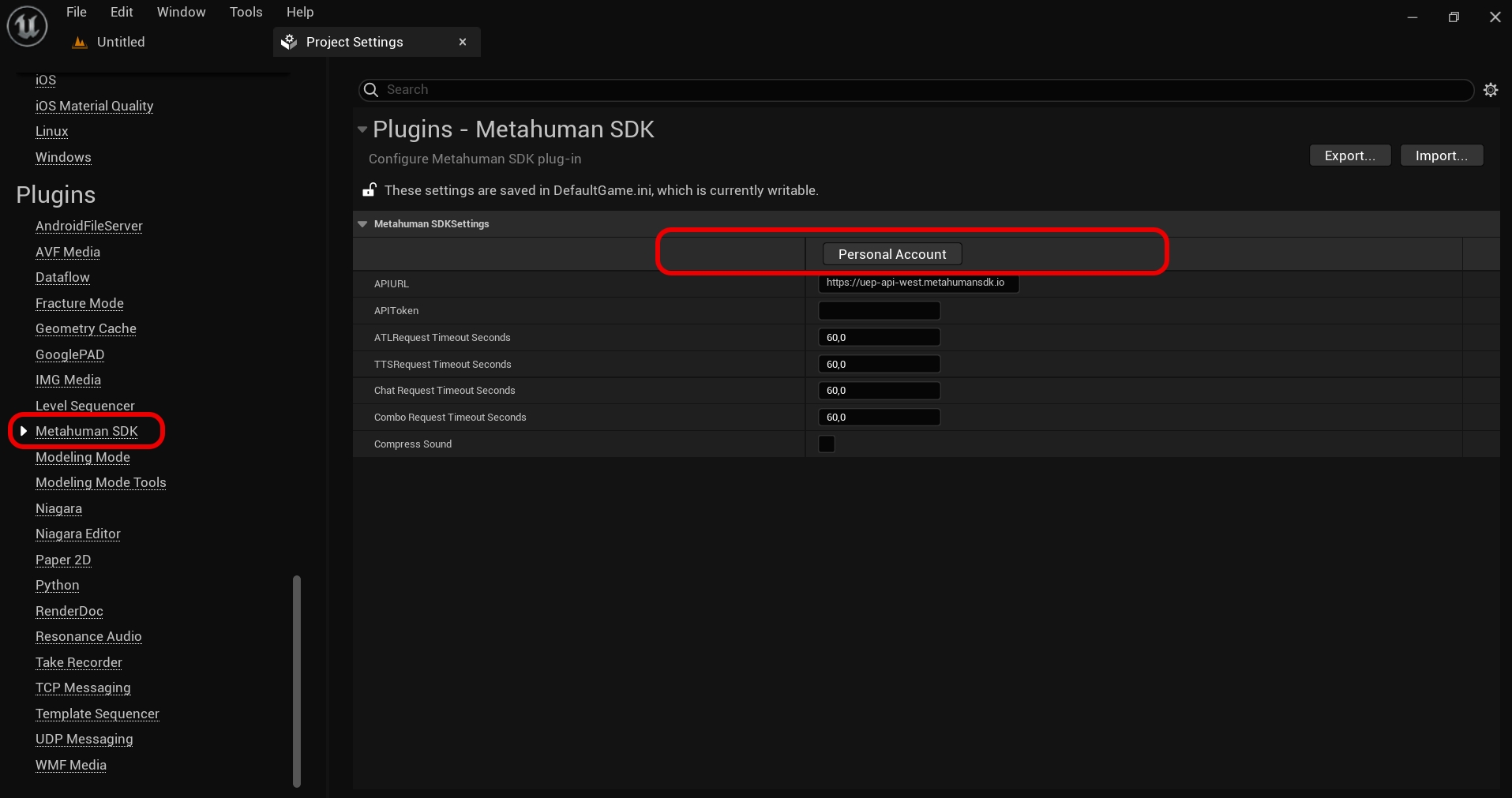Click the unlocked padlock icon

(369, 190)
